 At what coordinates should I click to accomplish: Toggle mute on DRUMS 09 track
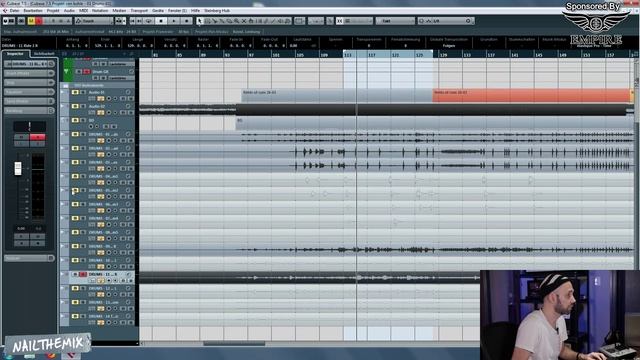(x=75, y=246)
